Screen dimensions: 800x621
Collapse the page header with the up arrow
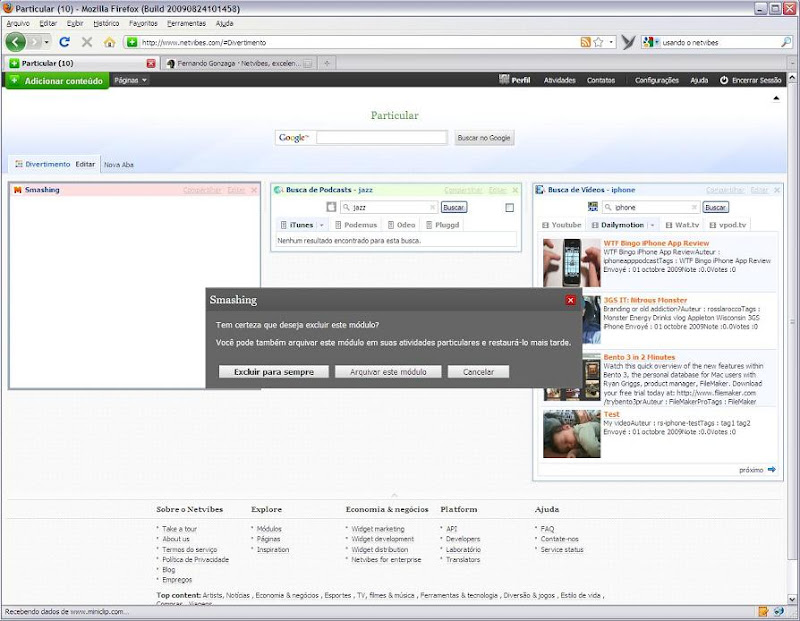tap(776, 98)
